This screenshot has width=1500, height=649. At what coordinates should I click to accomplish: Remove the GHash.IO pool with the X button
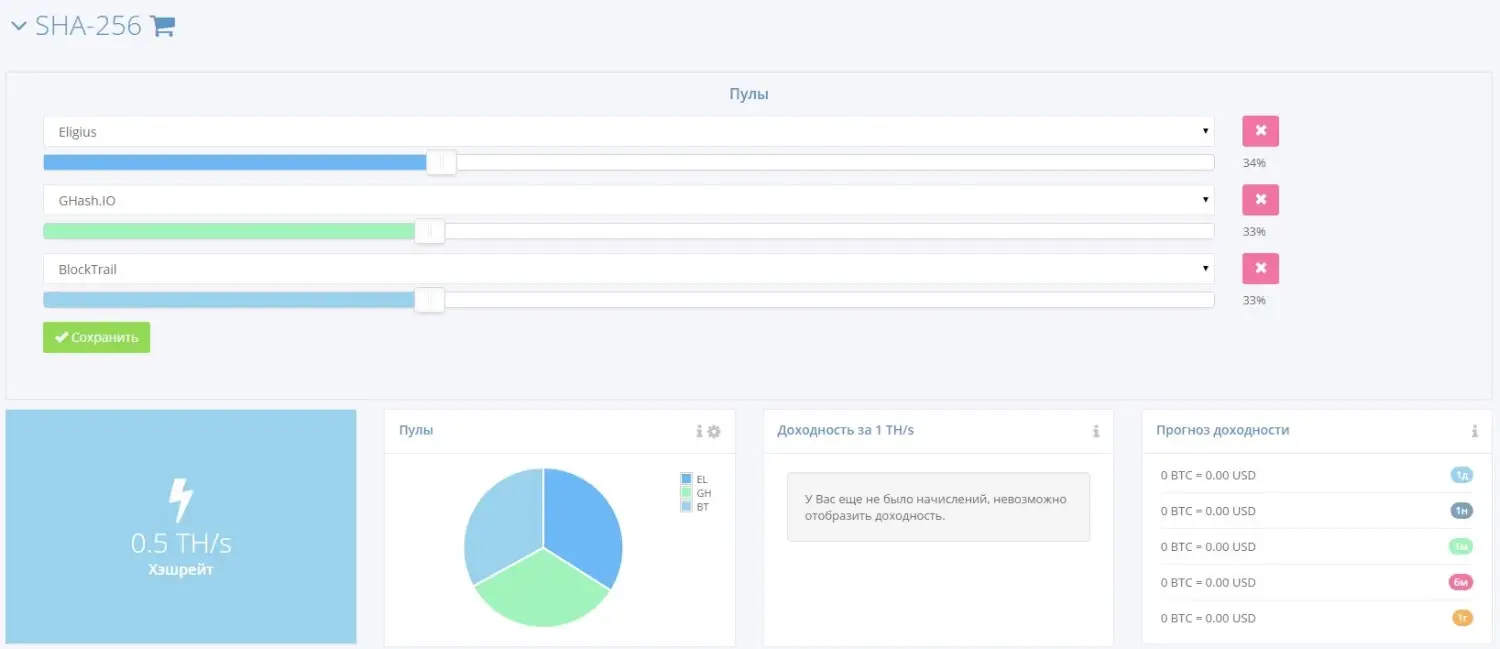[x=1260, y=200]
